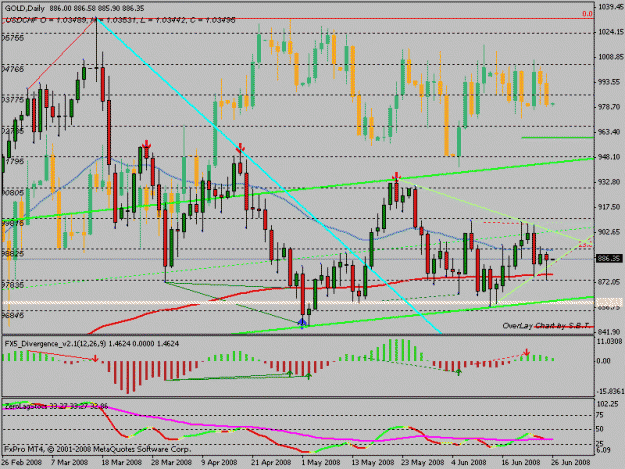
Task: Click the 28 Mar 2008 date label
Action: tap(171, 462)
